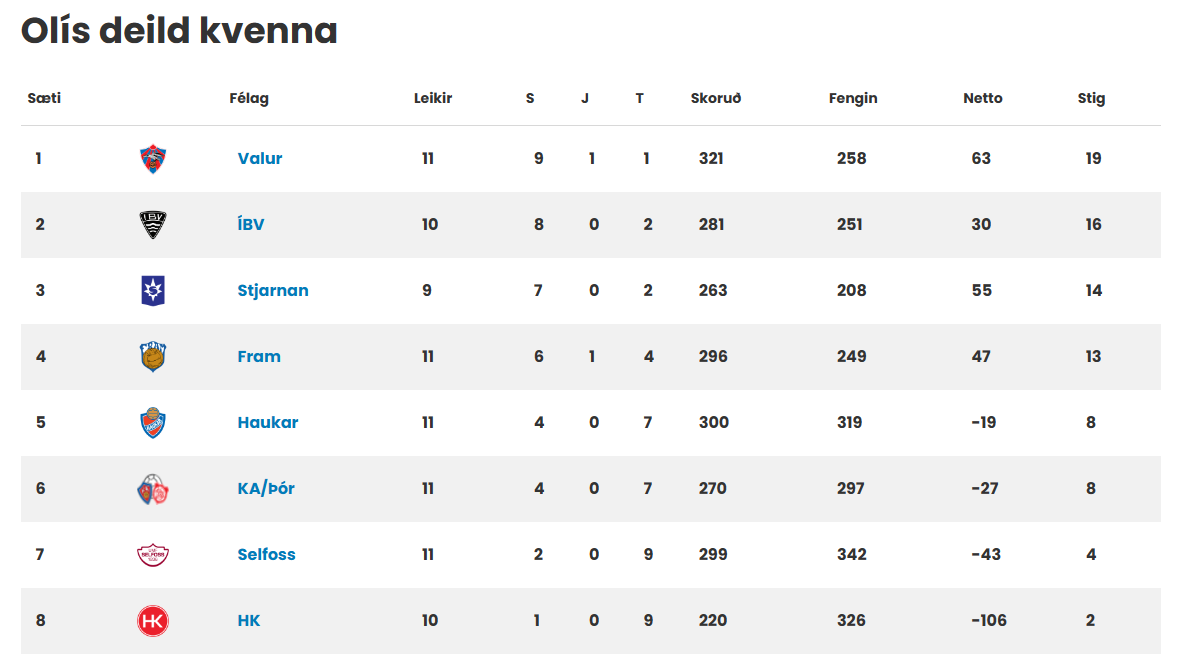Click the Selfoss club crest icon
Viewport: 1177px width, 670px height.
(x=153, y=555)
